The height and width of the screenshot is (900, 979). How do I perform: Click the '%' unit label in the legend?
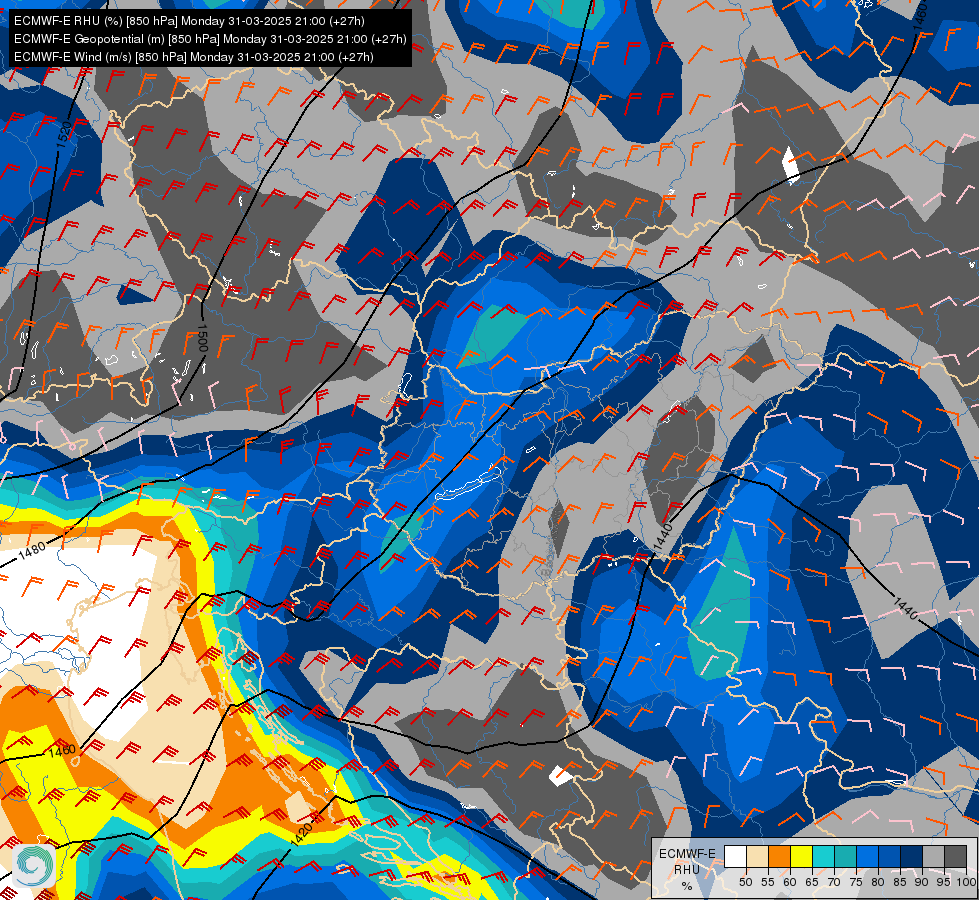687,886
